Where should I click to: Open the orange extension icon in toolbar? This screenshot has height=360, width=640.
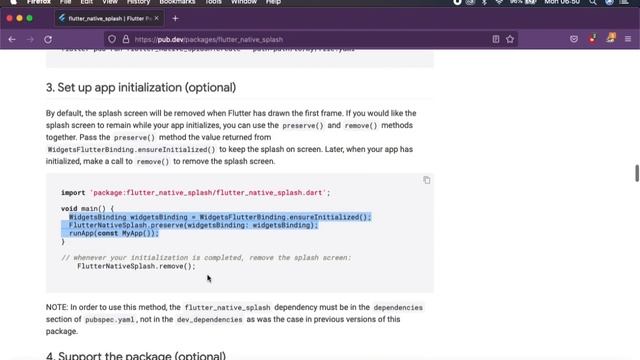[611, 38]
